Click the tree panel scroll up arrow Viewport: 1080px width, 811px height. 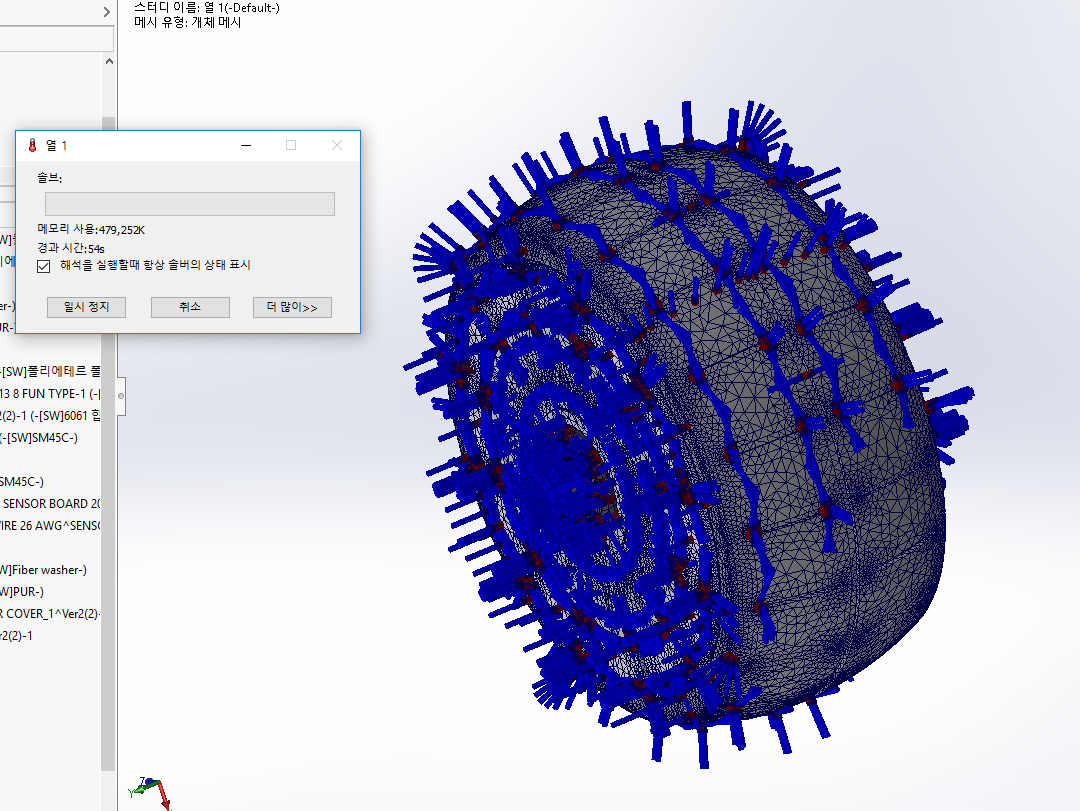click(108, 62)
